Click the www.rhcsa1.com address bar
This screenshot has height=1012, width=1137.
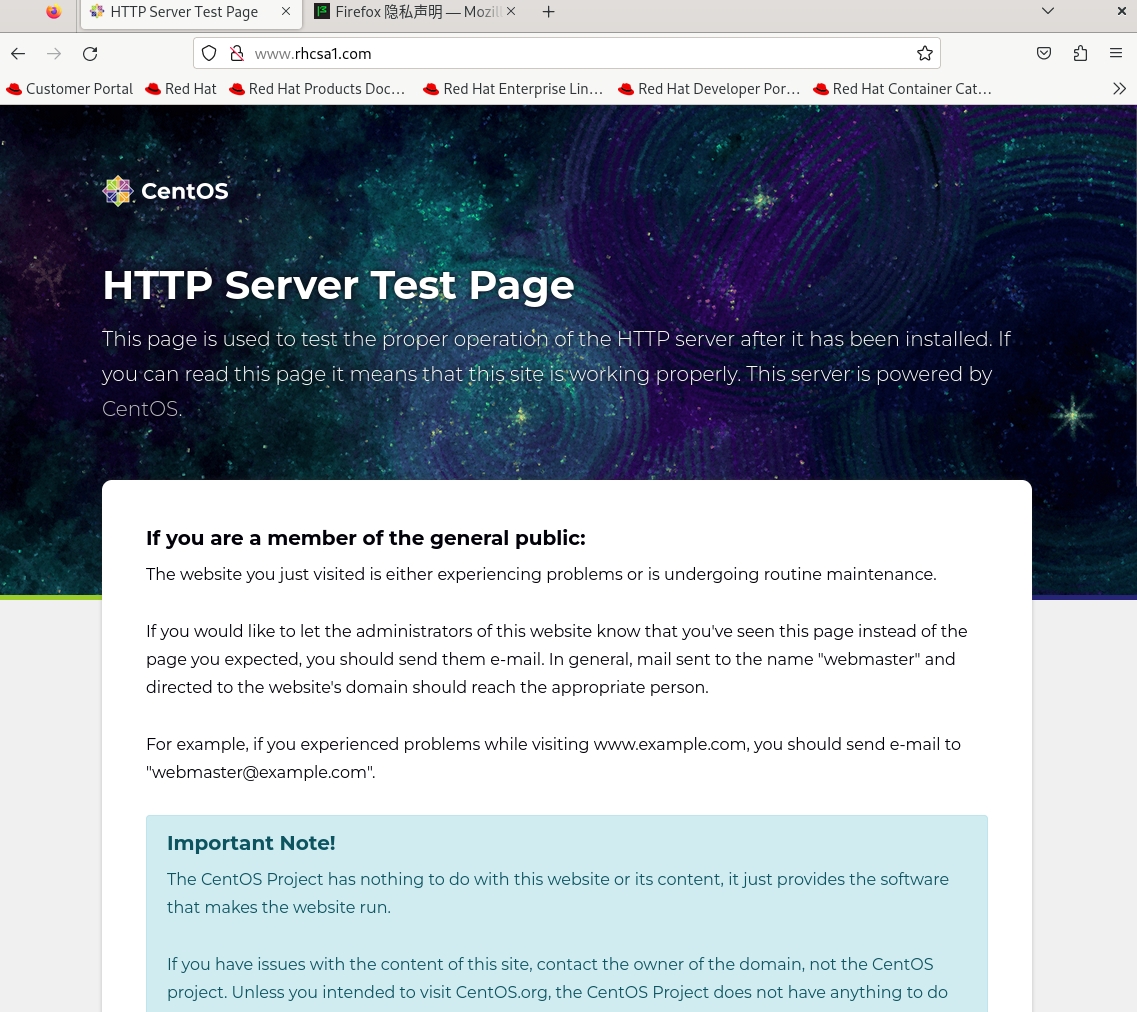567,53
